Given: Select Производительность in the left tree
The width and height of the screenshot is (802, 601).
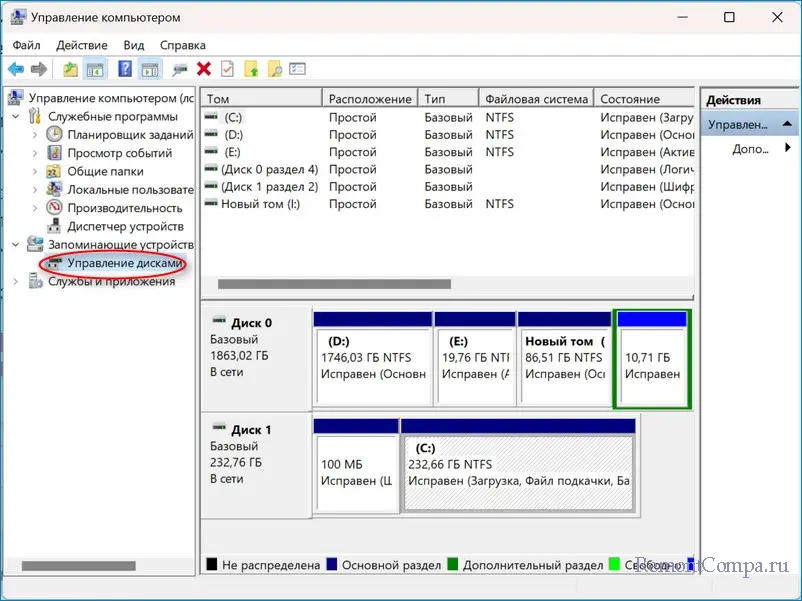Looking at the screenshot, I should click(124, 208).
